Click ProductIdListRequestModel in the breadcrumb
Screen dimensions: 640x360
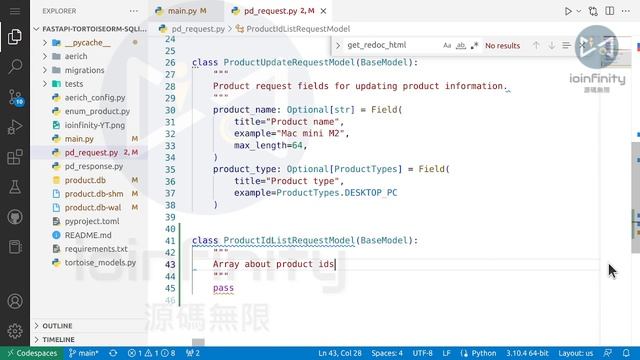(298, 29)
